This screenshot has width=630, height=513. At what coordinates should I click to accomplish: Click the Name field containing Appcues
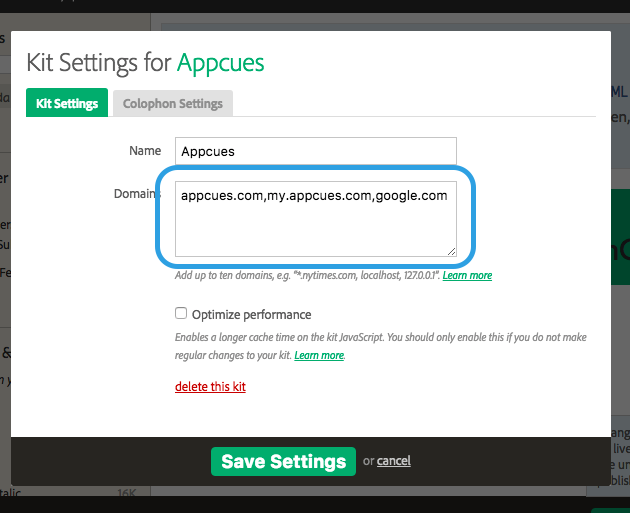[315, 151]
